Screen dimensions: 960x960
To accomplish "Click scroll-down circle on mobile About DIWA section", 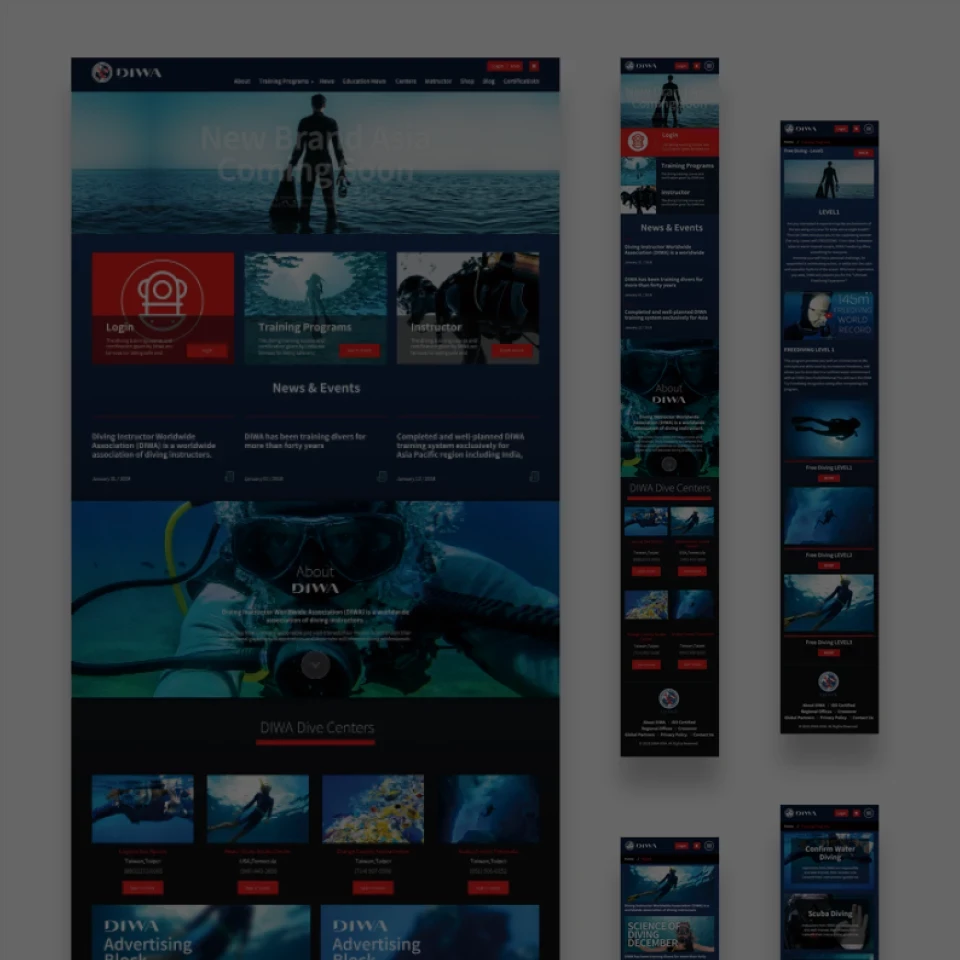I will click(x=669, y=464).
